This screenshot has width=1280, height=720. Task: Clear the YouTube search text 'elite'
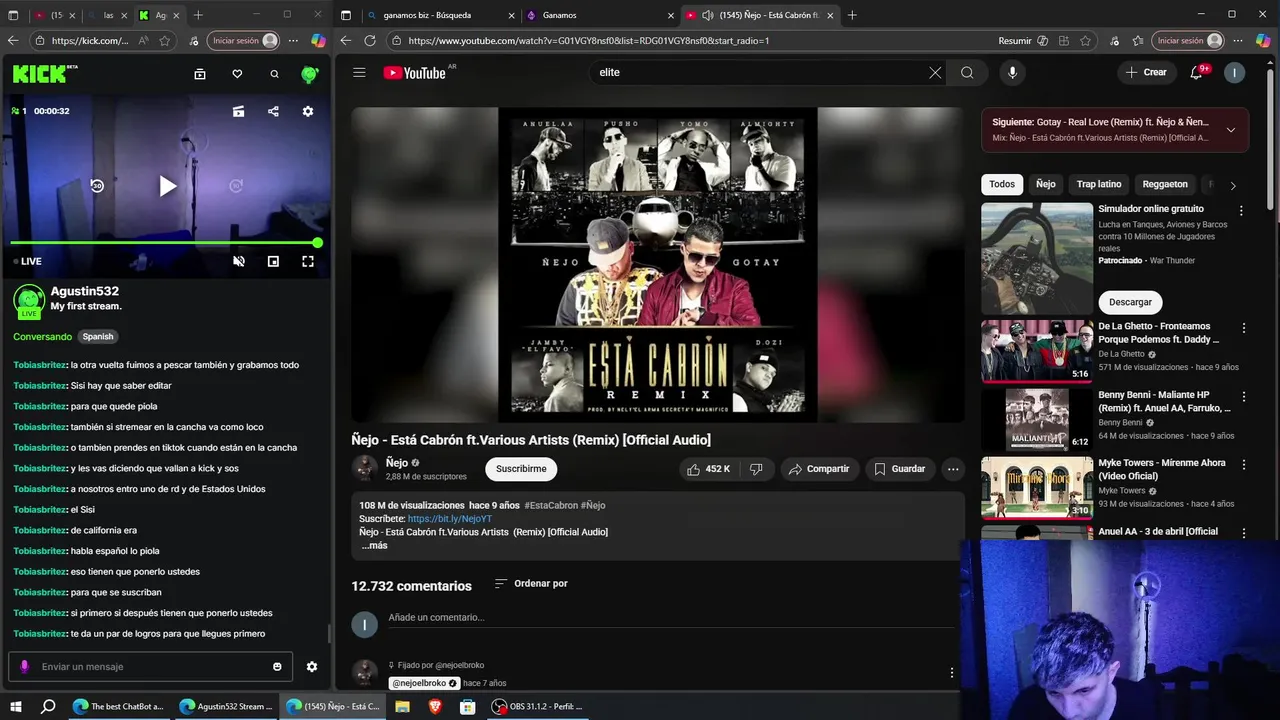coord(935,72)
